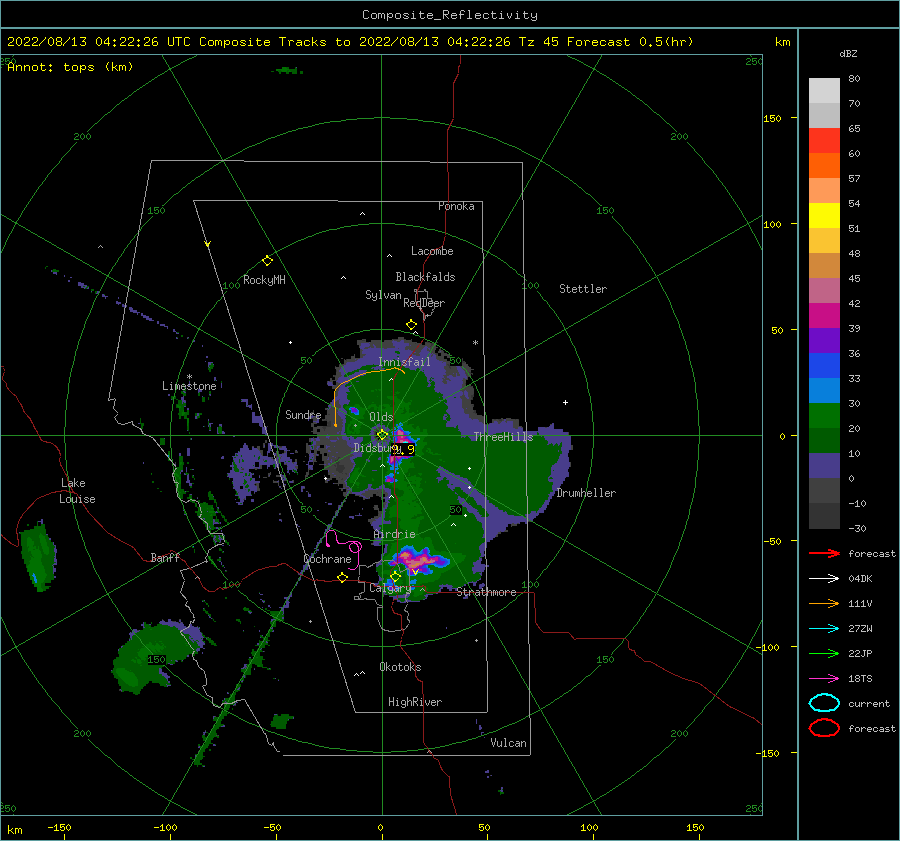The width and height of the screenshot is (900, 841).
Task: Click the 'current' label in the legend
Action: tap(869, 703)
